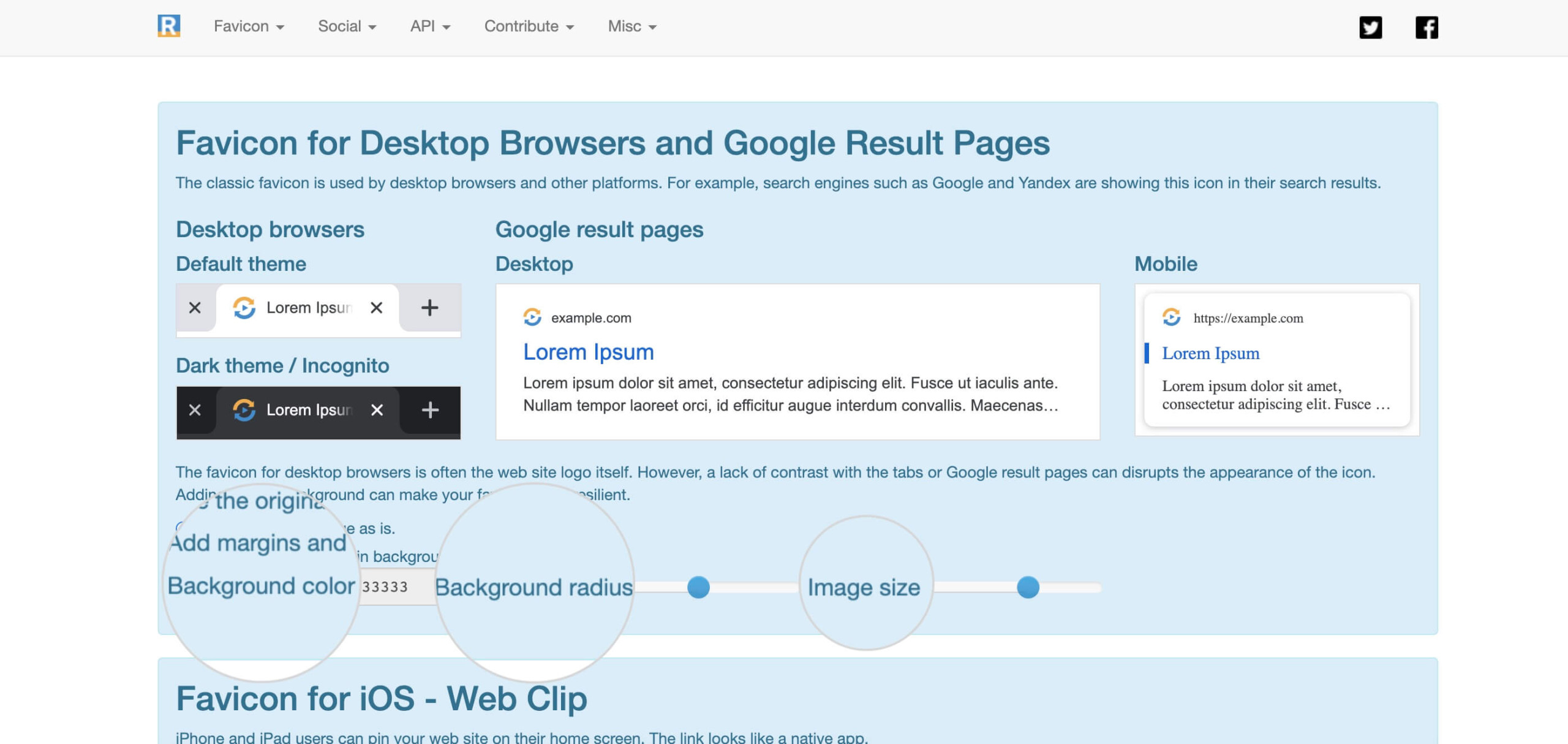The height and width of the screenshot is (744, 1568).
Task: Click the RealFaviconGenerator logo
Action: pyautogui.click(x=168, y=26)
